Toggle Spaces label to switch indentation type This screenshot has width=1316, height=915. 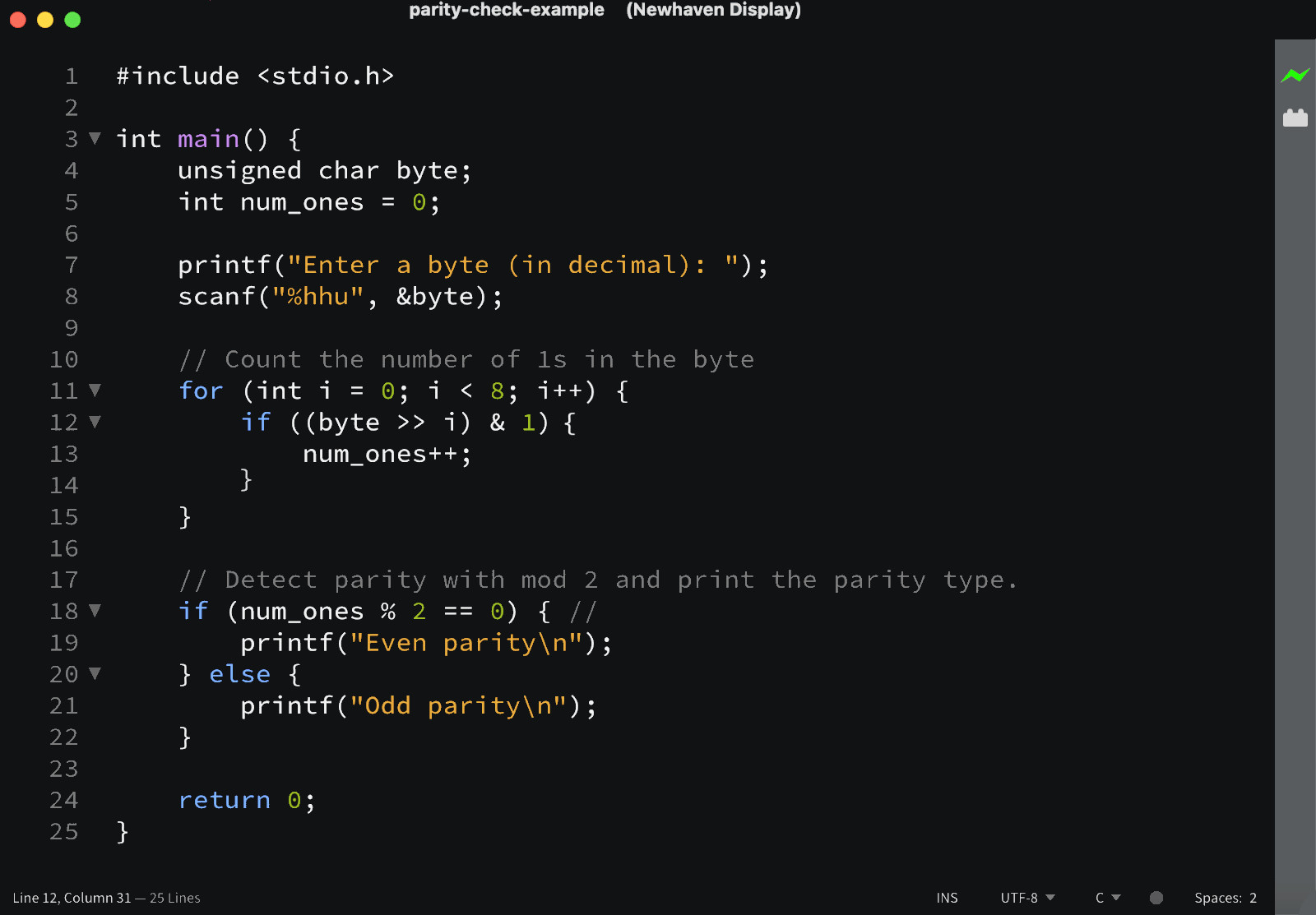[1217, 898]
